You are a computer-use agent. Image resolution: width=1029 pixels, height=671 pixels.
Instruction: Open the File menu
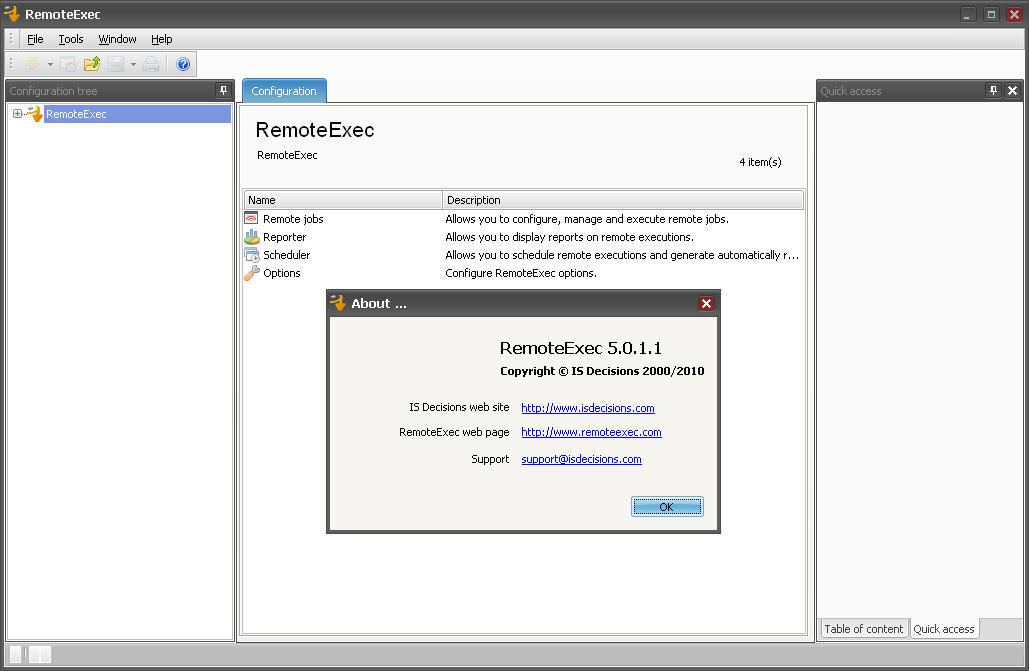pyautogui.click(x=35, y=39)
